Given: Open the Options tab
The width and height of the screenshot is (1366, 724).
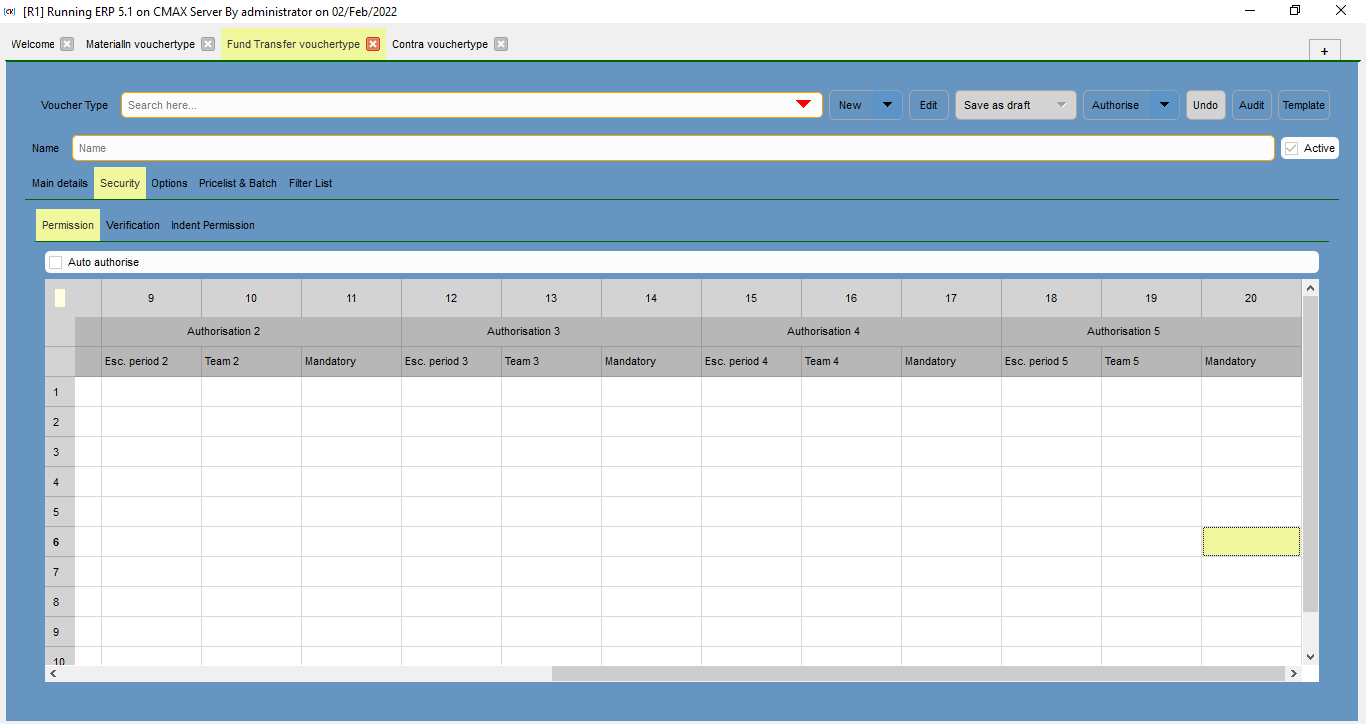Looking at the screenshot, I should (170, 183).
